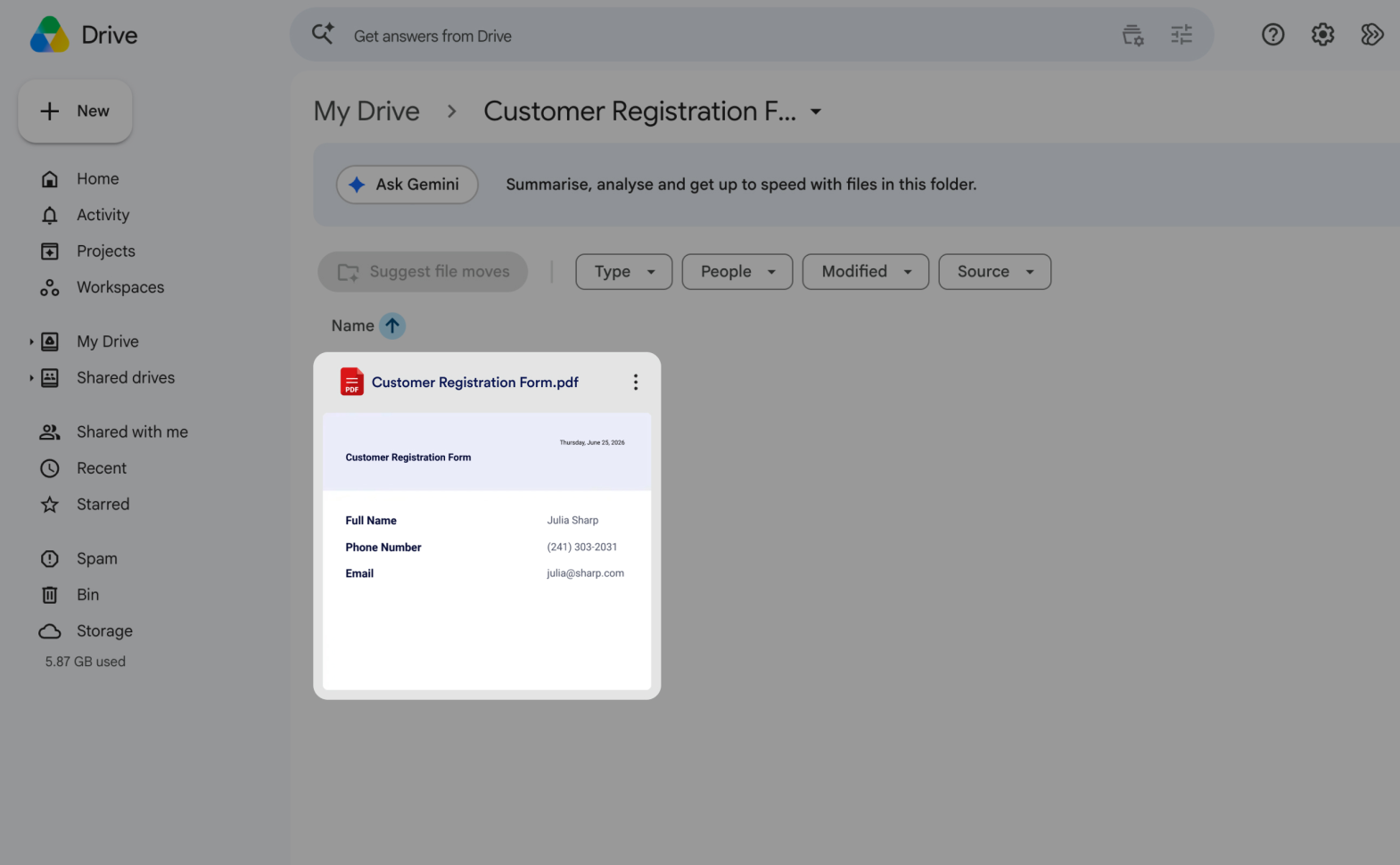Open Workspaces in sidebar
The image size is (1400, 865).
coord(120,287)
